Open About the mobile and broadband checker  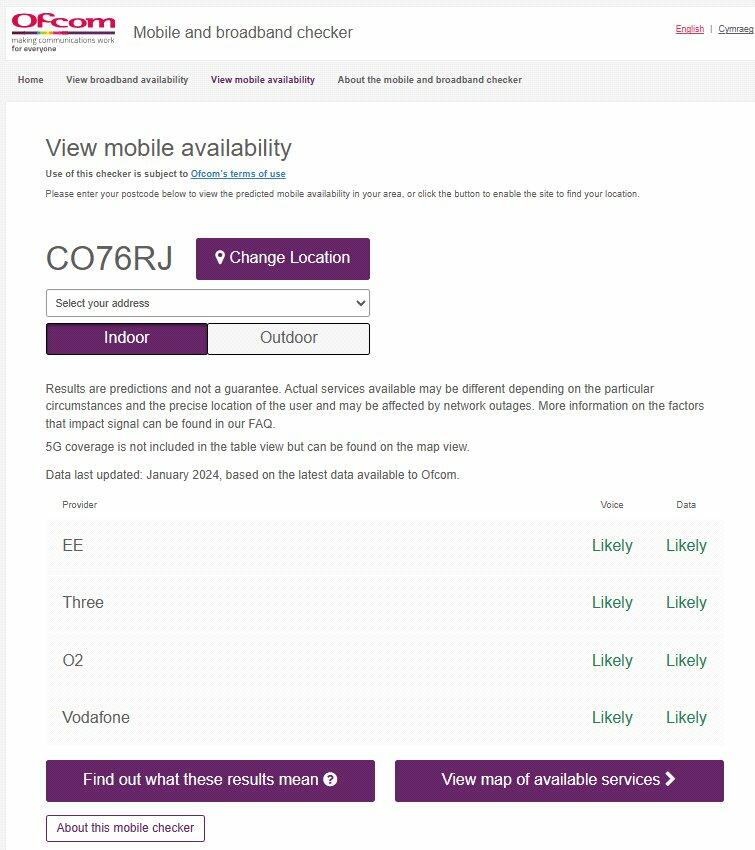click(x=430, y=80)
